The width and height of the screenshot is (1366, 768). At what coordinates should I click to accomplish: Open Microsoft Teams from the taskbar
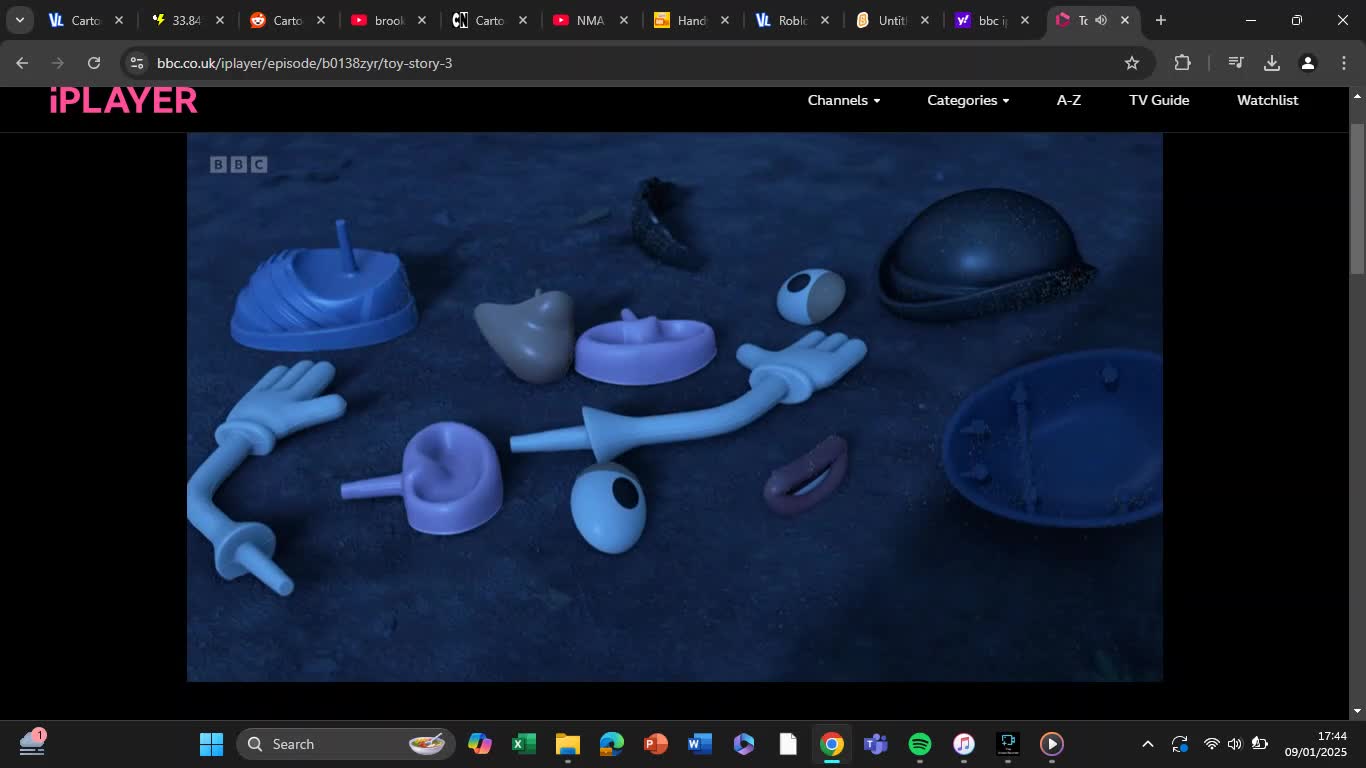[876, 744]
